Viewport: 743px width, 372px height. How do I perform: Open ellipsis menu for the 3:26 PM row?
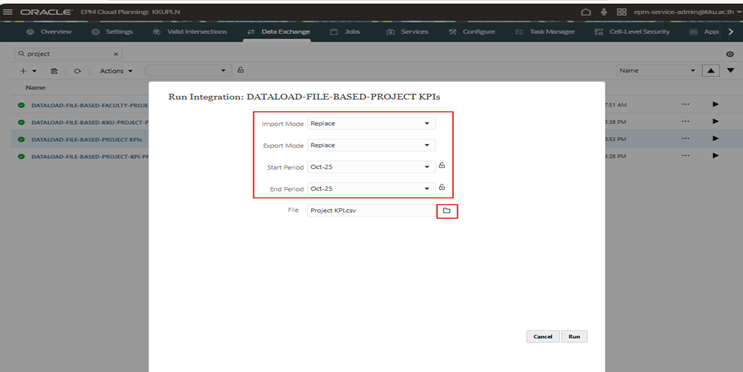coord(686,155)
